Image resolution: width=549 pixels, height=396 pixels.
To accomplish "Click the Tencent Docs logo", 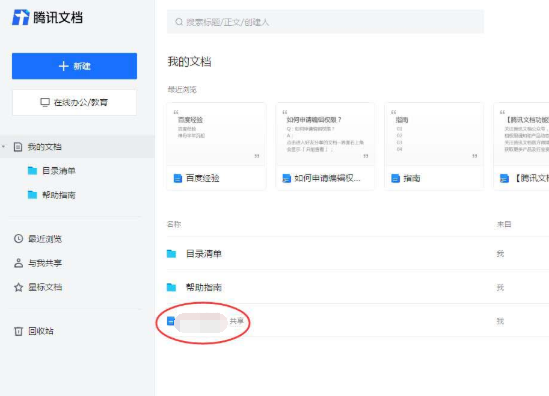I will click(47, 17).
